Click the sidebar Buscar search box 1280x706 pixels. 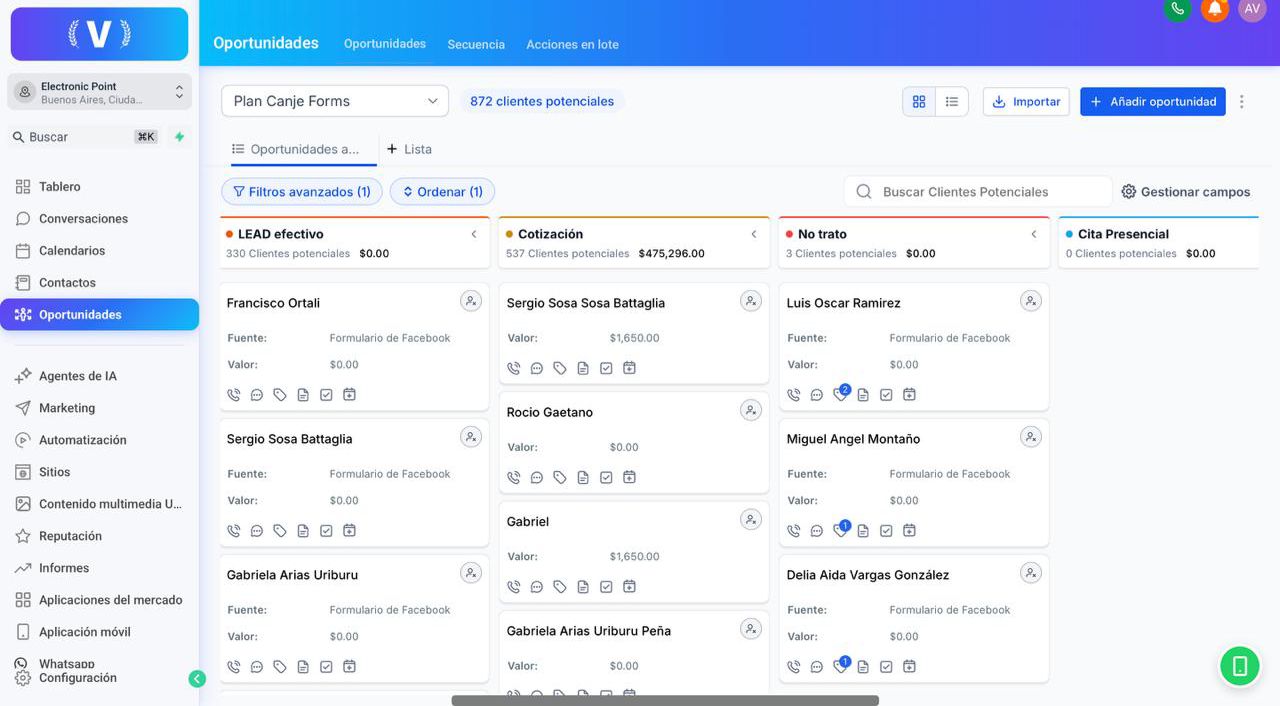tap(85, 137)
